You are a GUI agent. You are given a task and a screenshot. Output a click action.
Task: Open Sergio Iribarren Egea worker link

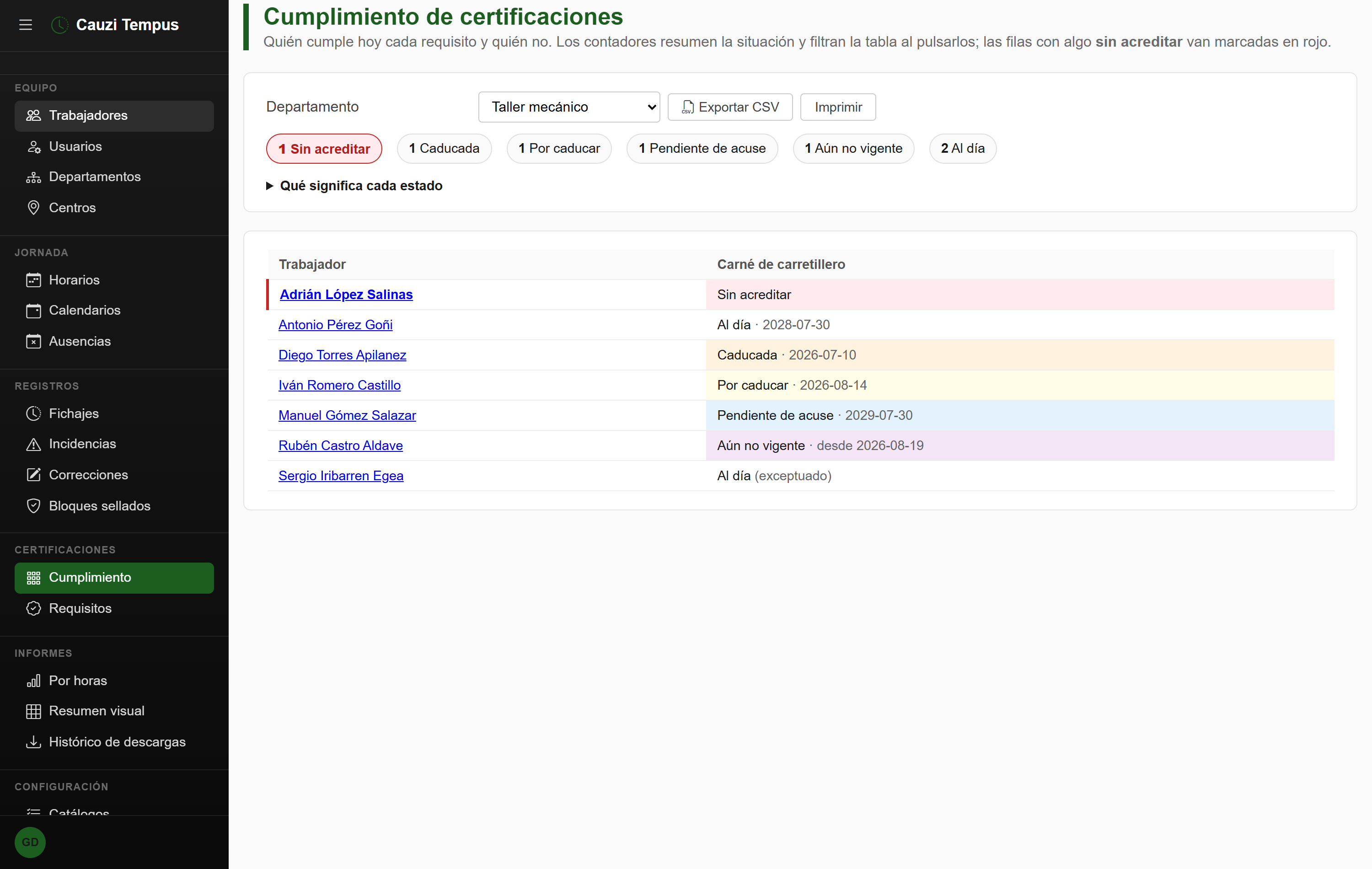click(x=341, y=476)
